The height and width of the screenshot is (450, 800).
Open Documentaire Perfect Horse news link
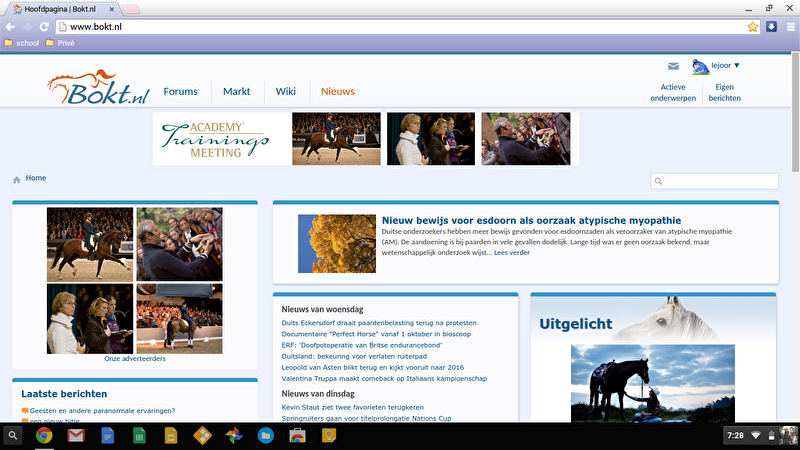[376, 334]
